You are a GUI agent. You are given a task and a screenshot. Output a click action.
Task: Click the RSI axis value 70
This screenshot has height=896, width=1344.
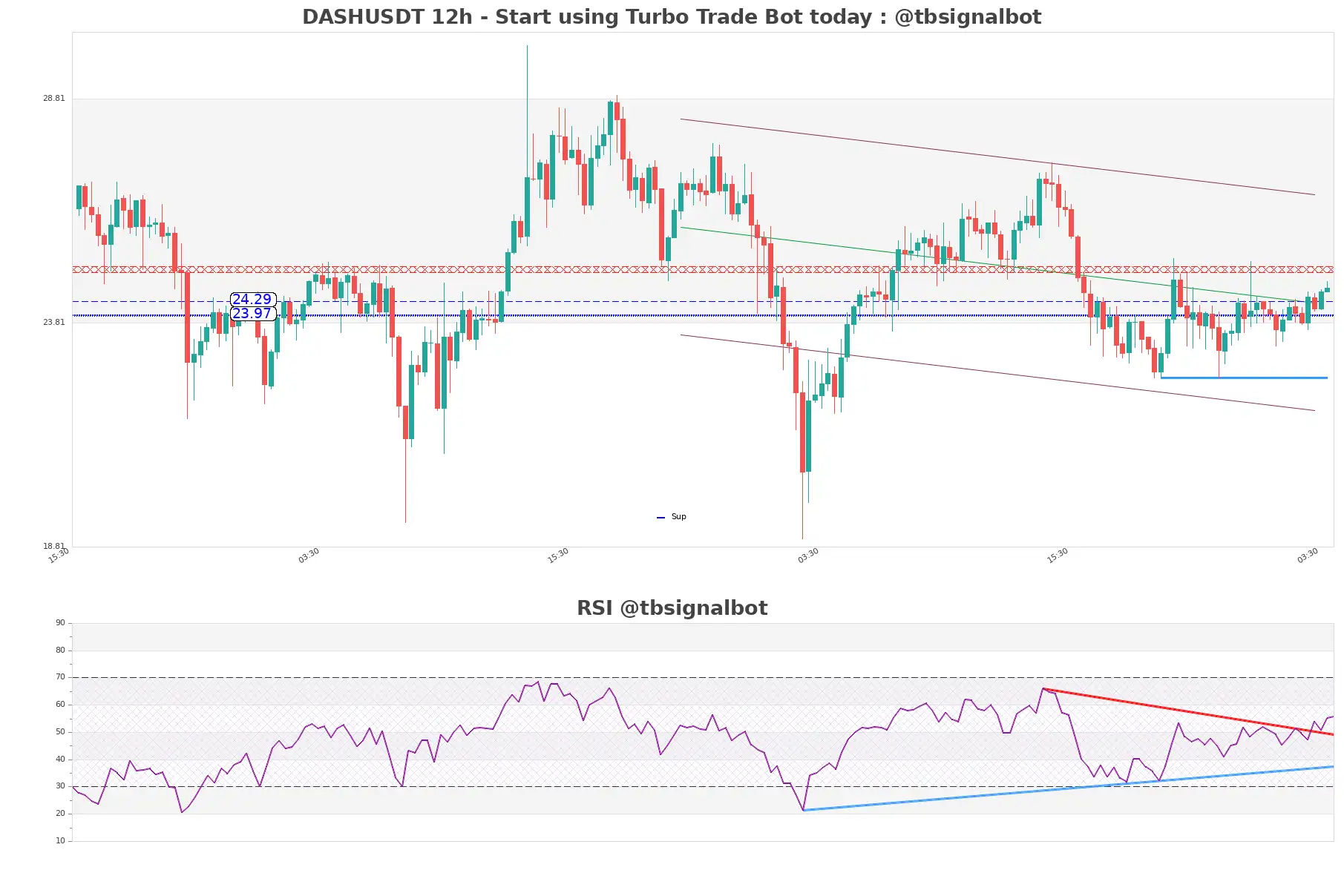(x=60, y=677)
